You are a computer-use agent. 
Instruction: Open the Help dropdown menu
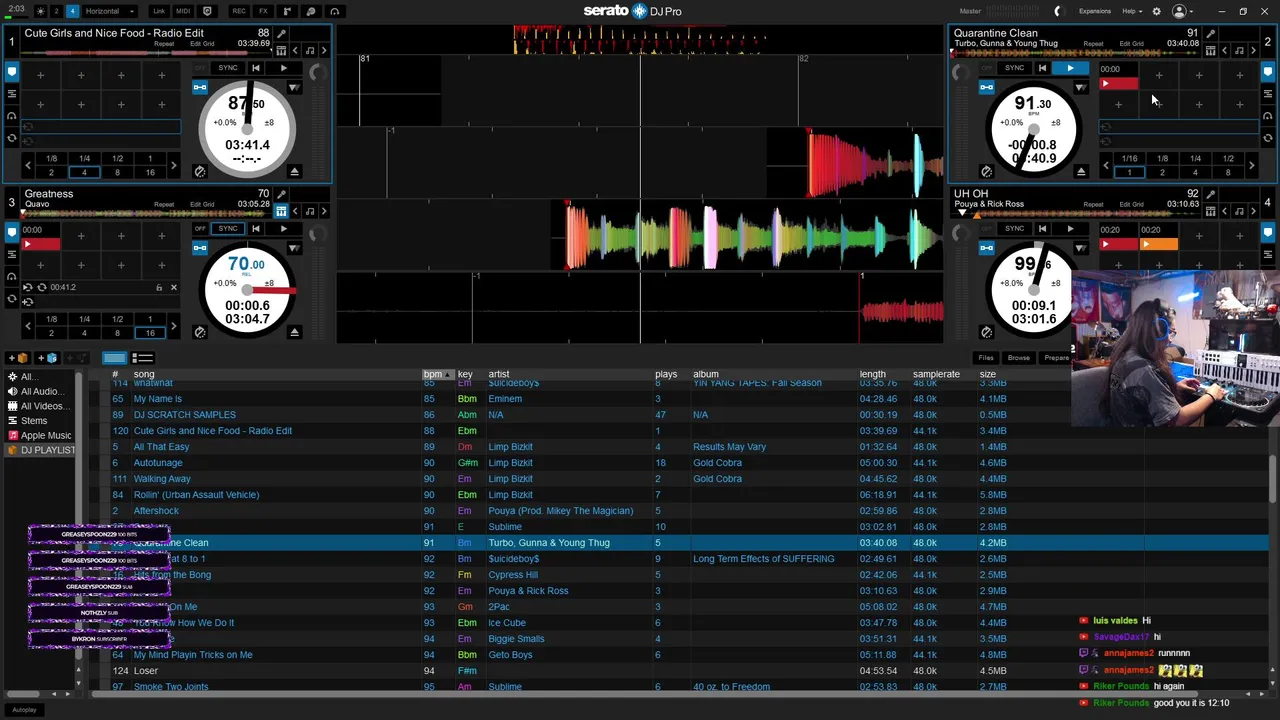click(x=1132, y=11)
